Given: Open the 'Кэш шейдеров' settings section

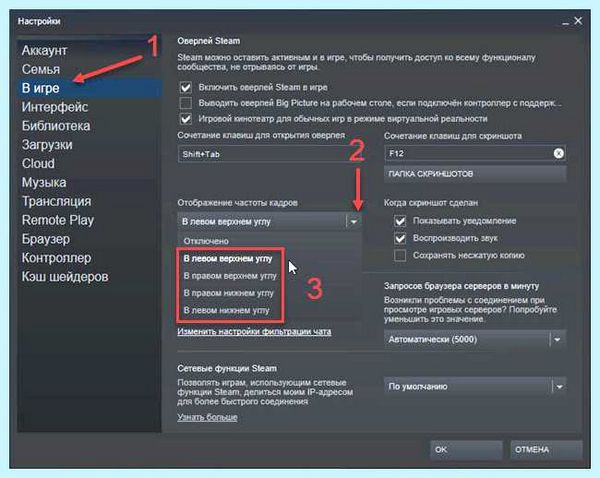Looking at the screenshot, I should [x=90, y=277].
